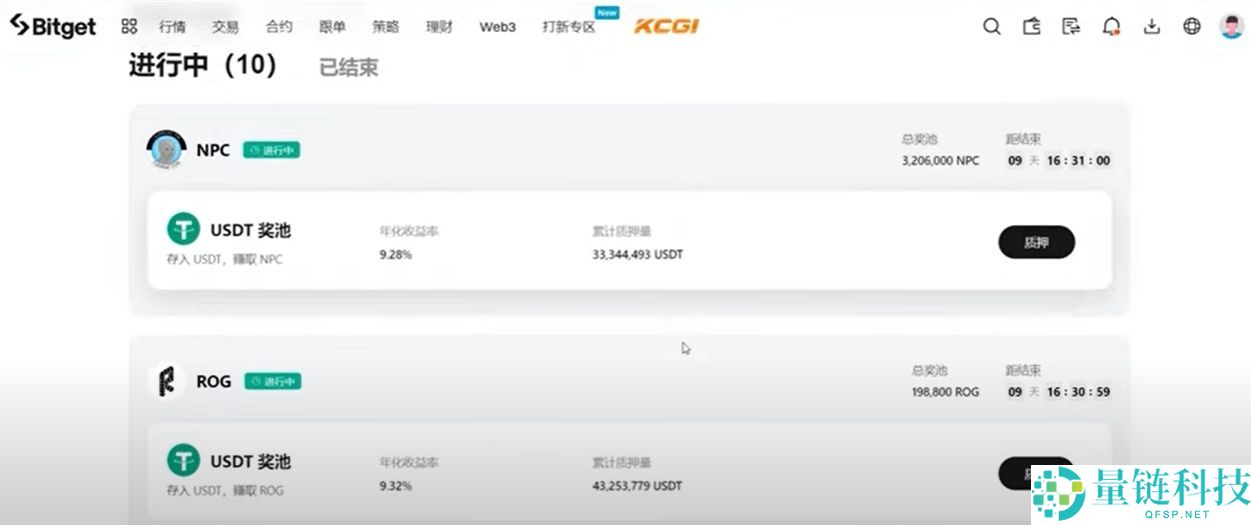1251x525 pixels.
Task: Open the 跟单 menu
Action: [333, 27]
